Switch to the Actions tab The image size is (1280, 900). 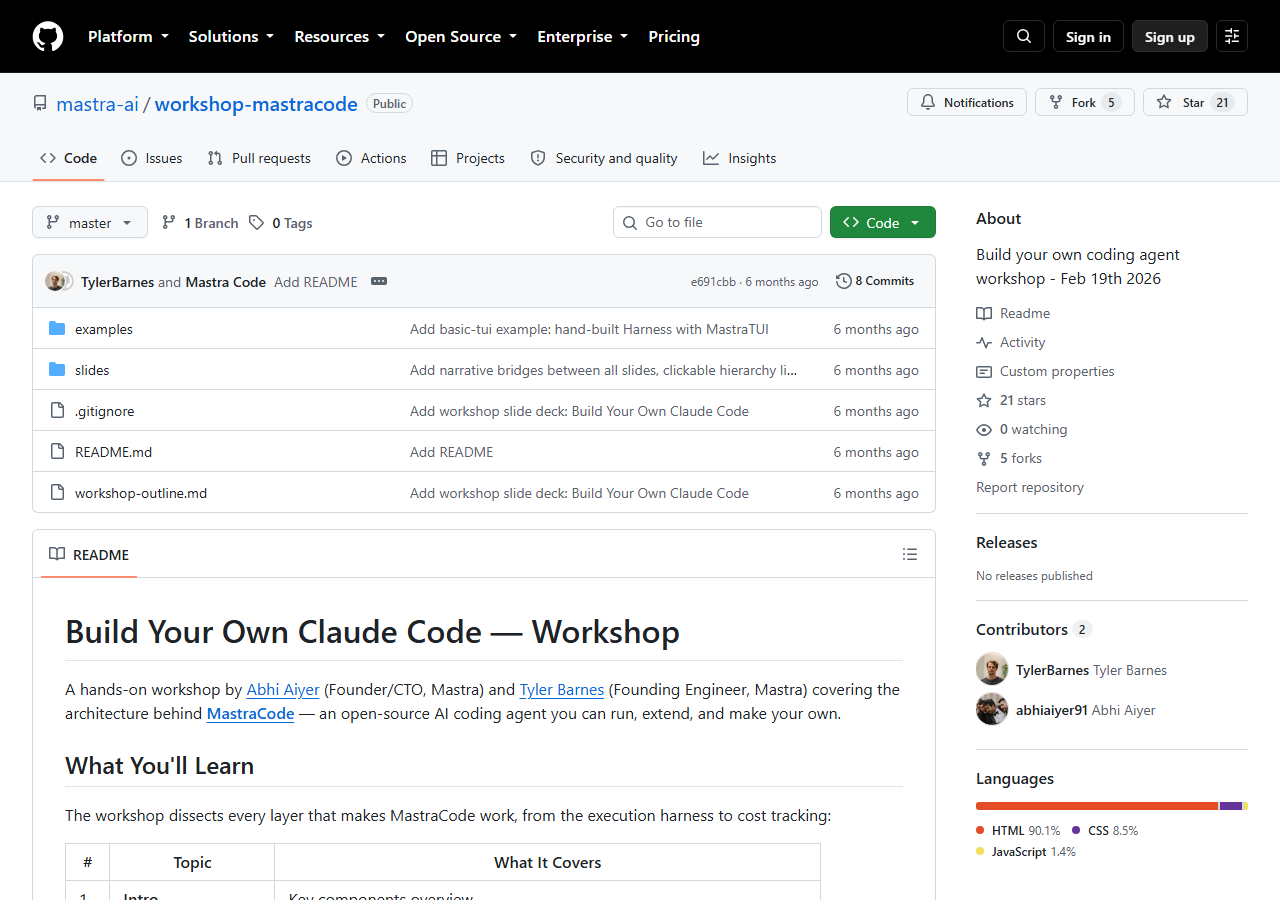click(x=371, y=158)
